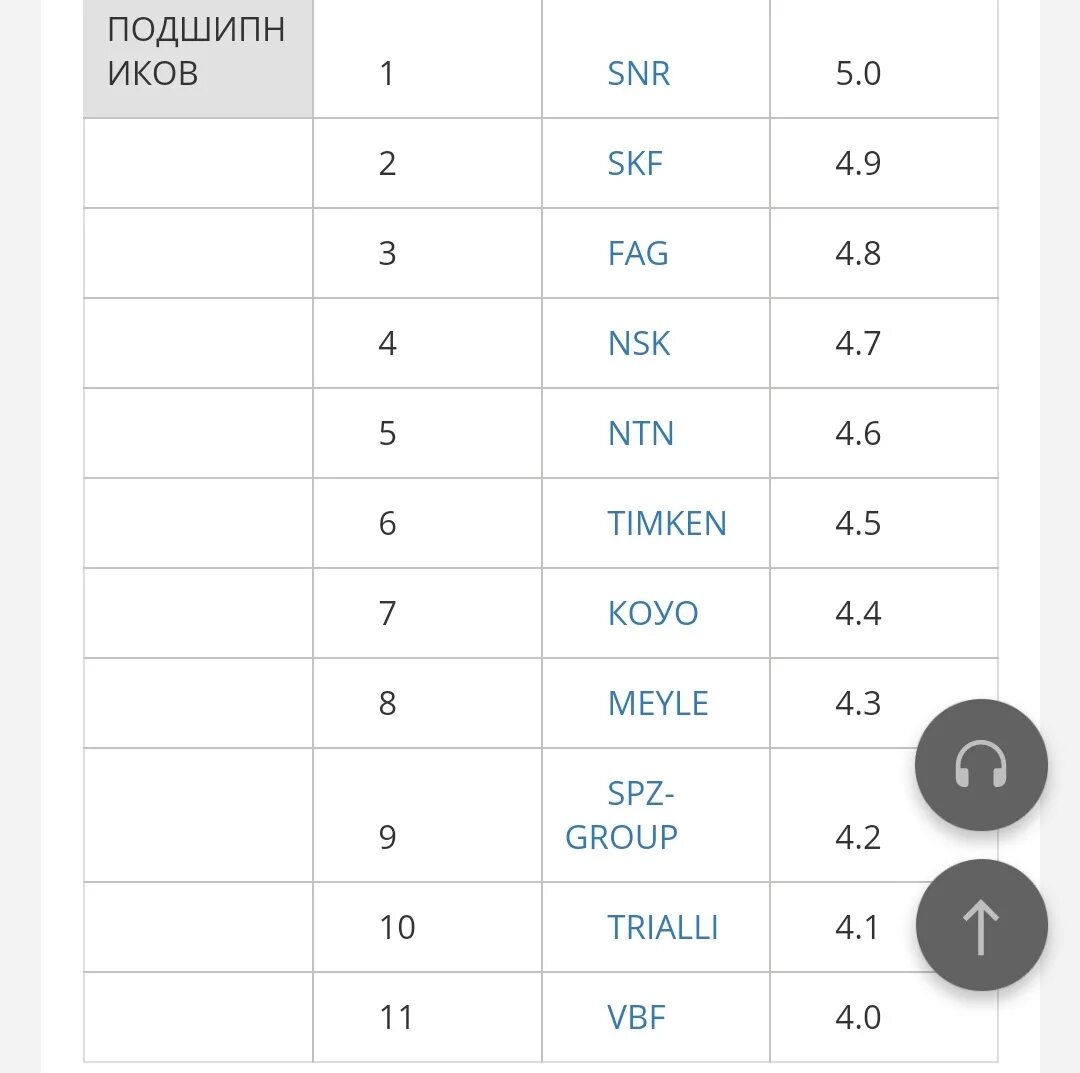Select the NTN brand link
The width and height of the screenshot is (1080, 1073).
641,433
